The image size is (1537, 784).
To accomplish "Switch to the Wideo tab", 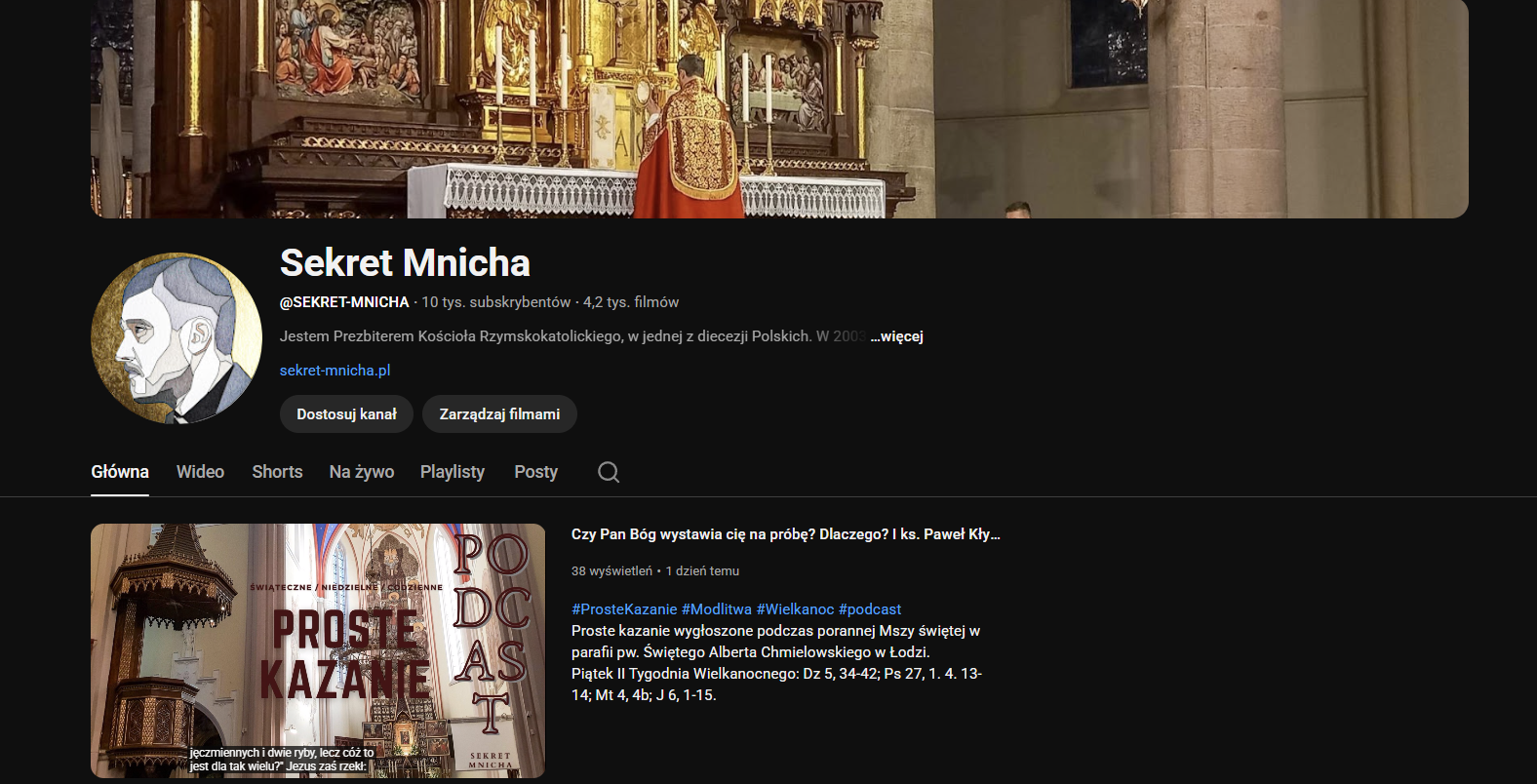I will tap(200, 472).
